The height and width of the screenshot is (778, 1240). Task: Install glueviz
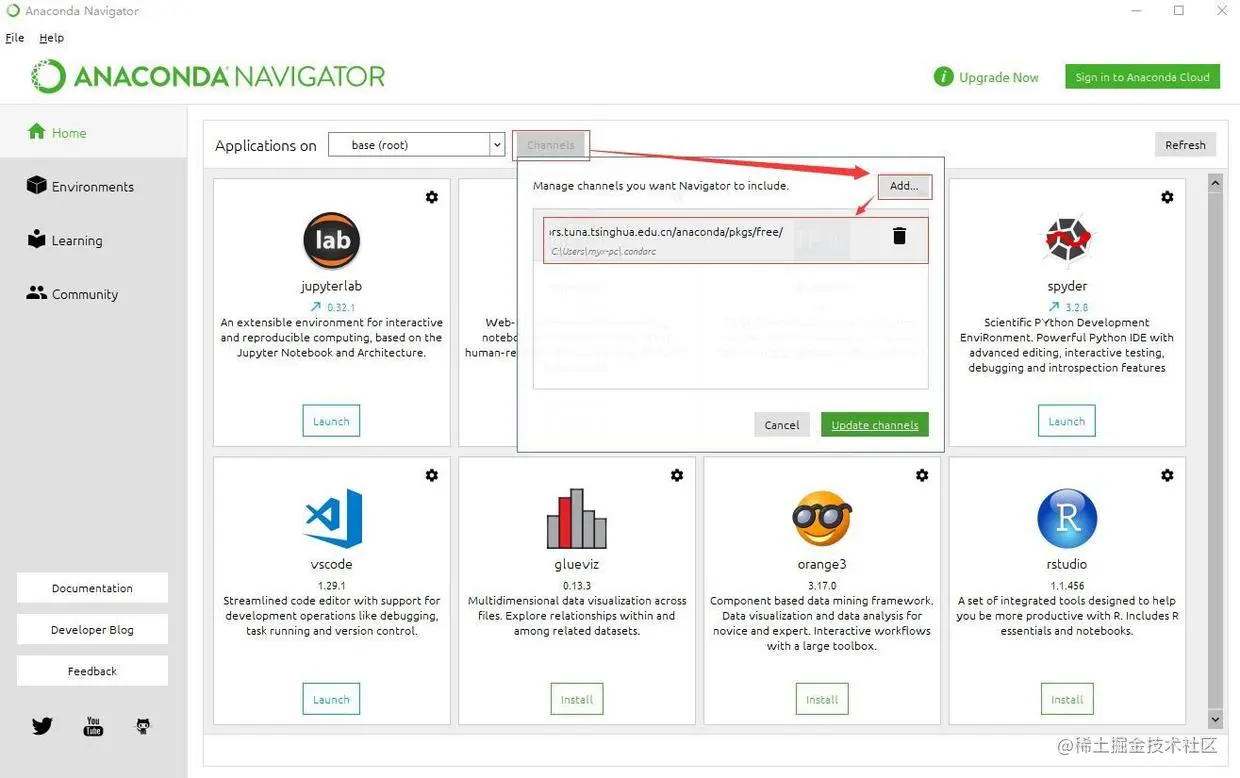point(577,699)
